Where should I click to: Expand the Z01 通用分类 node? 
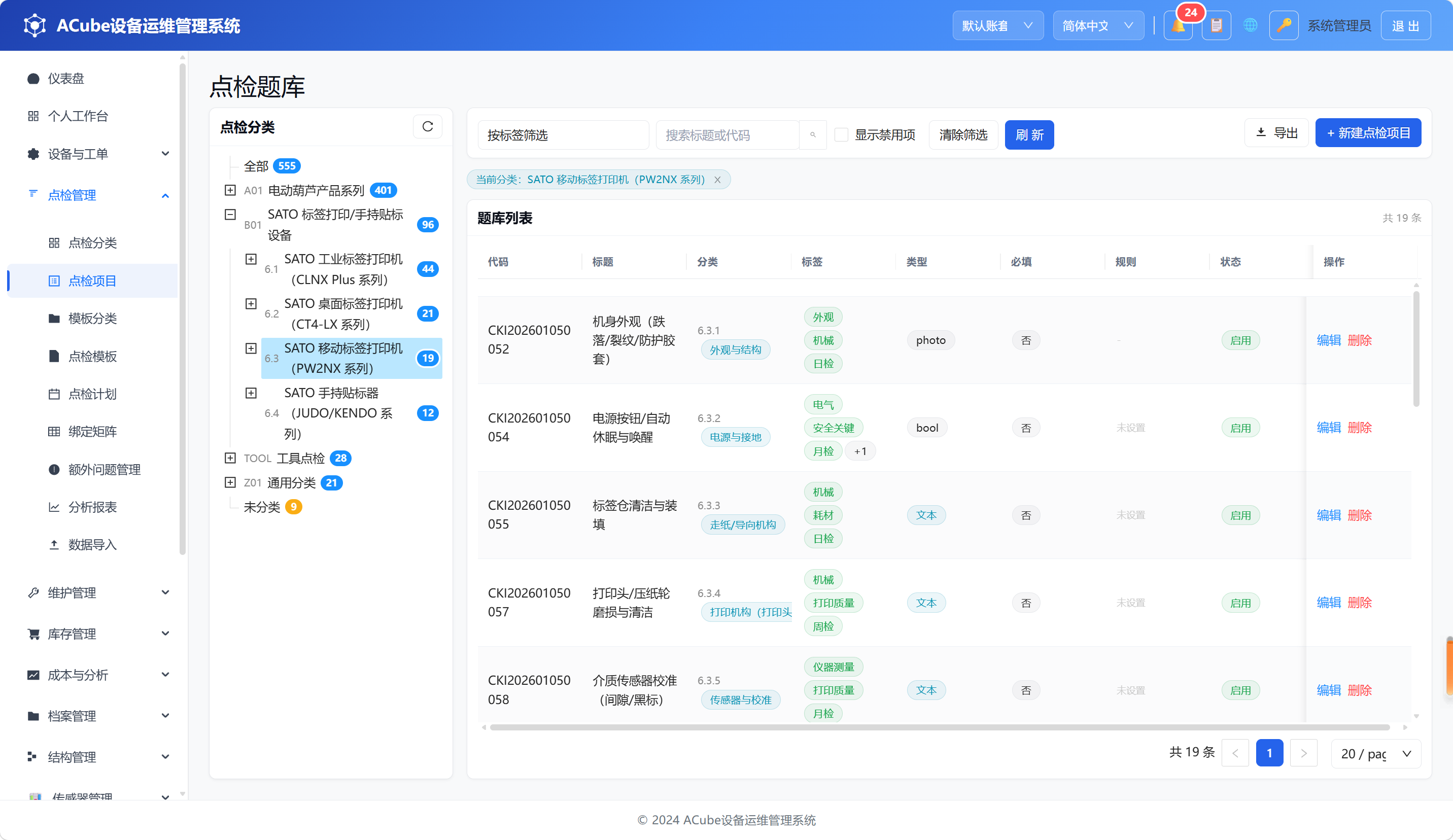(230, 482)
